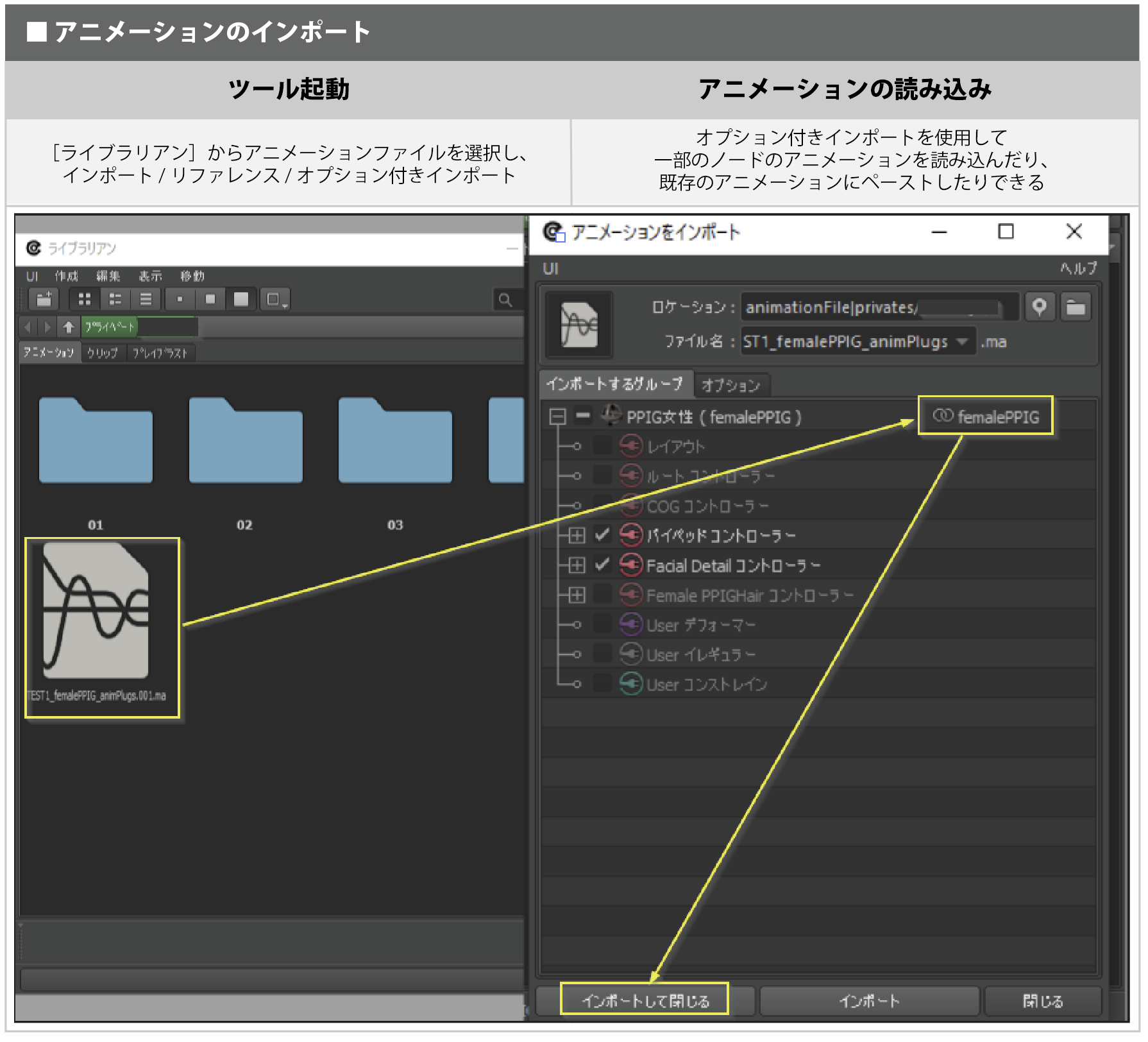Image resolution: width=1148 pixels, height=1042 pixels.
Task: Click the new folder icon in Librarian toolbar
Action: (44, 299)
